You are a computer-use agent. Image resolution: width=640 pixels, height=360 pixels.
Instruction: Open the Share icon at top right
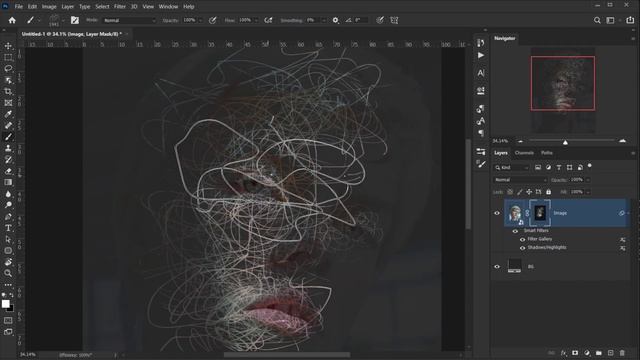pyautogui.click(x=630, y=20)
